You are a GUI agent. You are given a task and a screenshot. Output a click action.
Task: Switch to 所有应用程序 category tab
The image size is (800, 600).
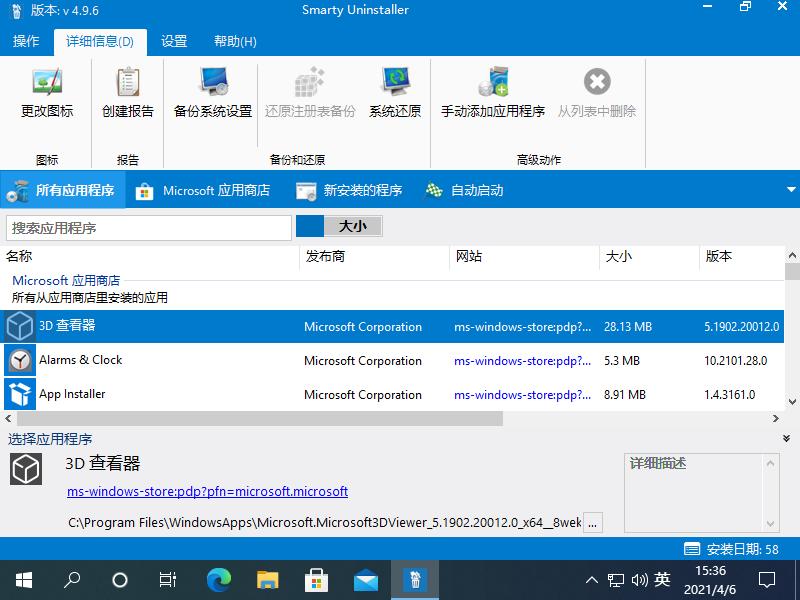[62, 190]
